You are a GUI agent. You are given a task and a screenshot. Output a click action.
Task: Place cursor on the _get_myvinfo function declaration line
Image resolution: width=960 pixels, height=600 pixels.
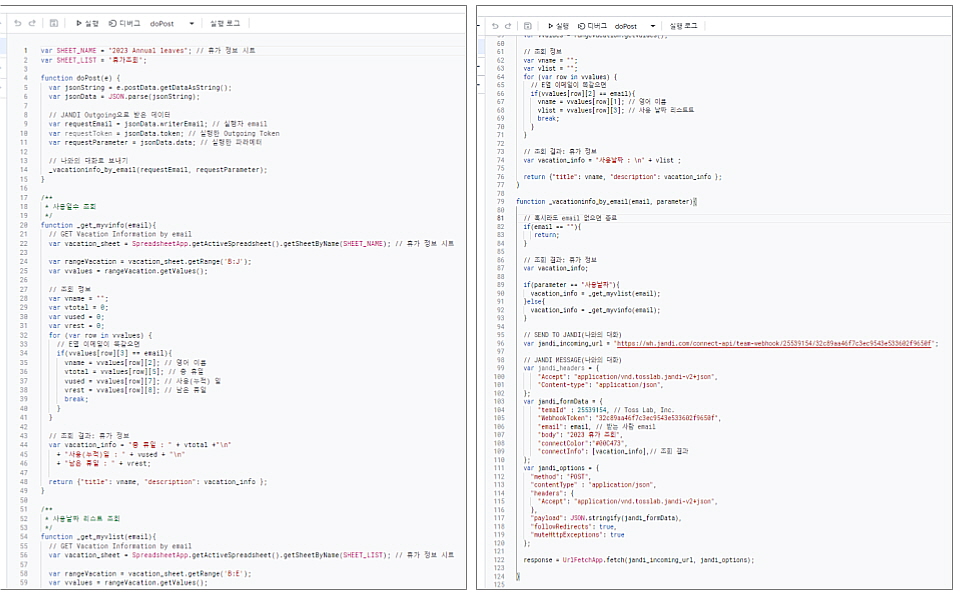pyautogui.click(x=98, y=225)
